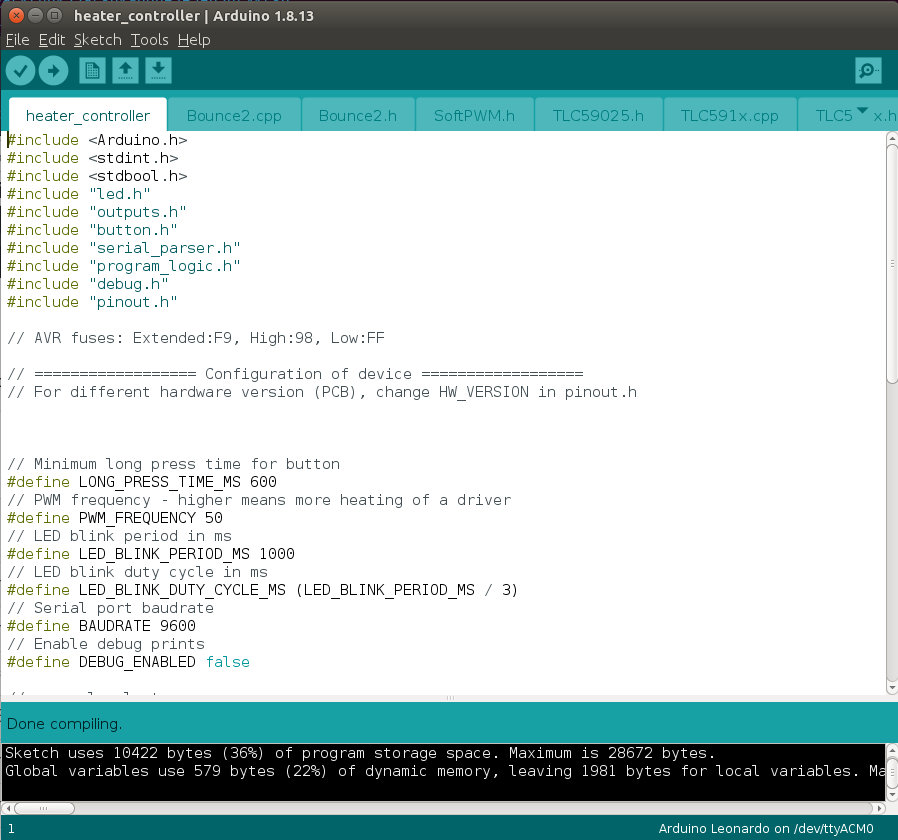Open the TLC591x.cpp tab
Viewport: 898px width, 840px height.
tap(729, 116)
